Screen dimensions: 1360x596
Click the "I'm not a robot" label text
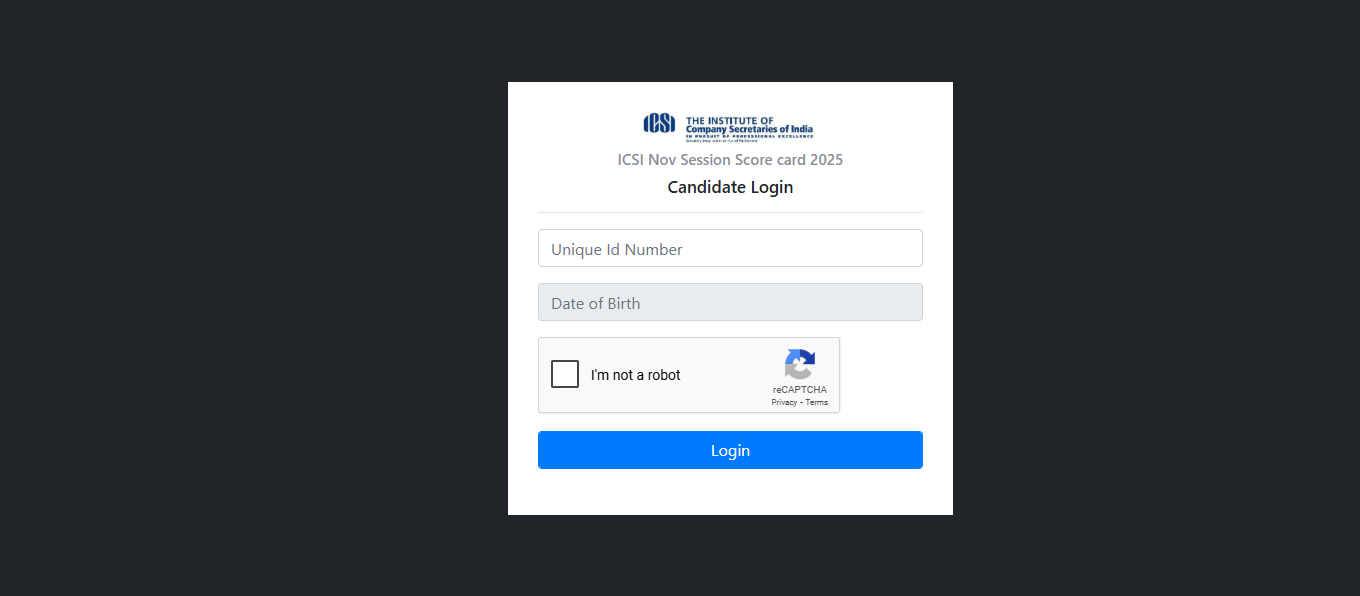(x=635, y=375)
